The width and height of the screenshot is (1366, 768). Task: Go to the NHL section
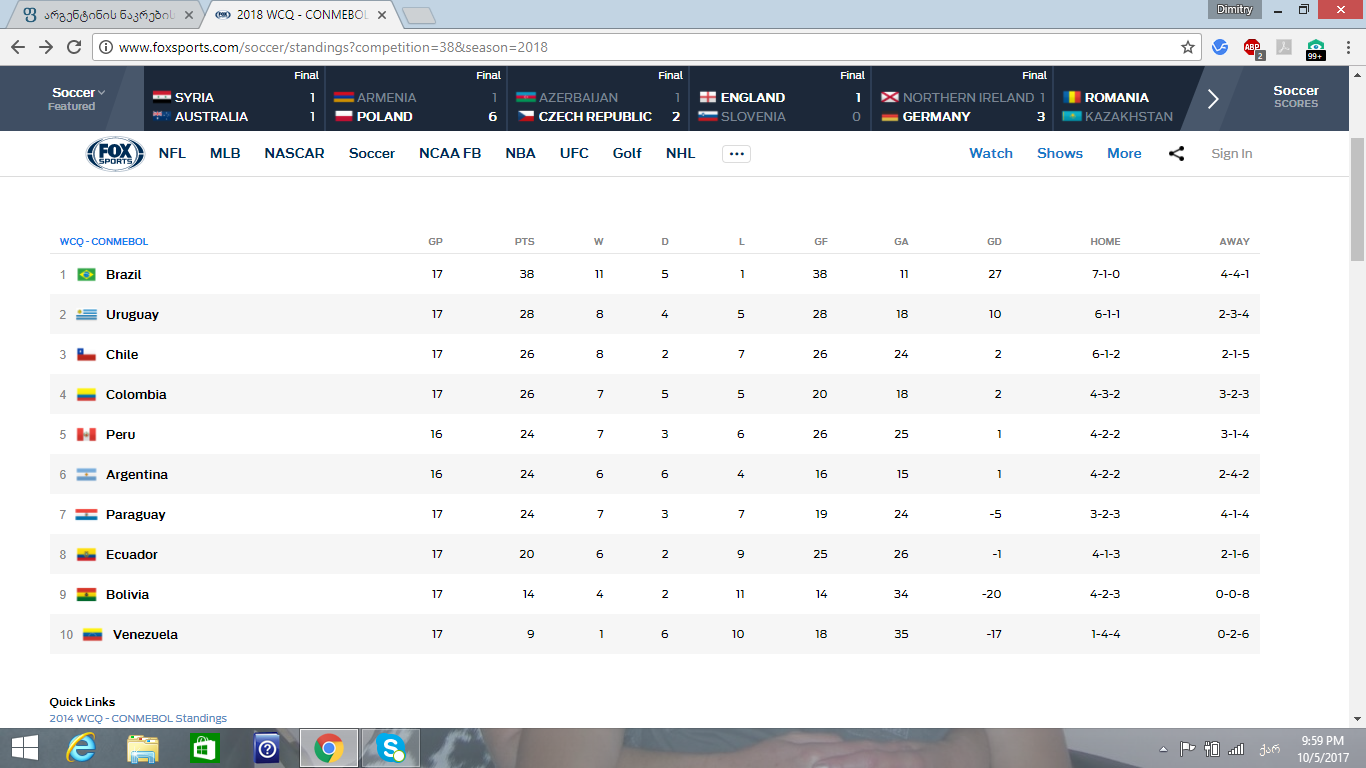pyautogui.click(x=680, y=153)
